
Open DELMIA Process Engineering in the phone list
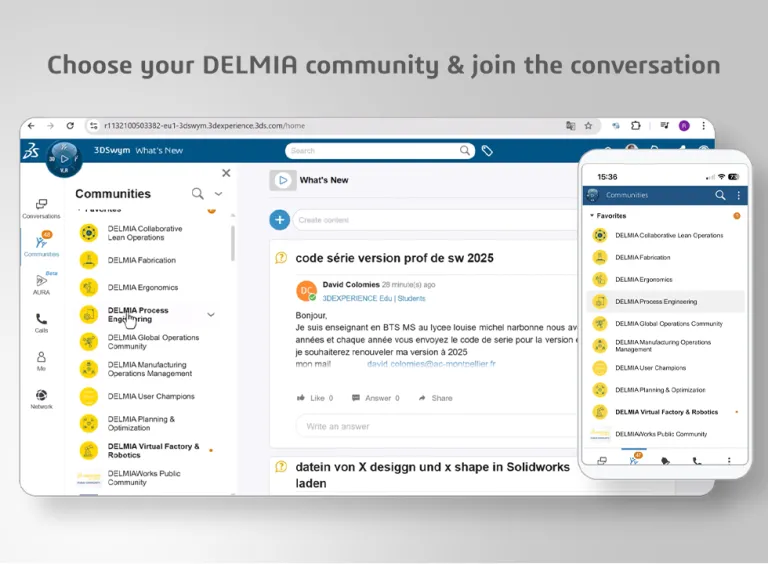pyautogui.click(x=665, y=302)
